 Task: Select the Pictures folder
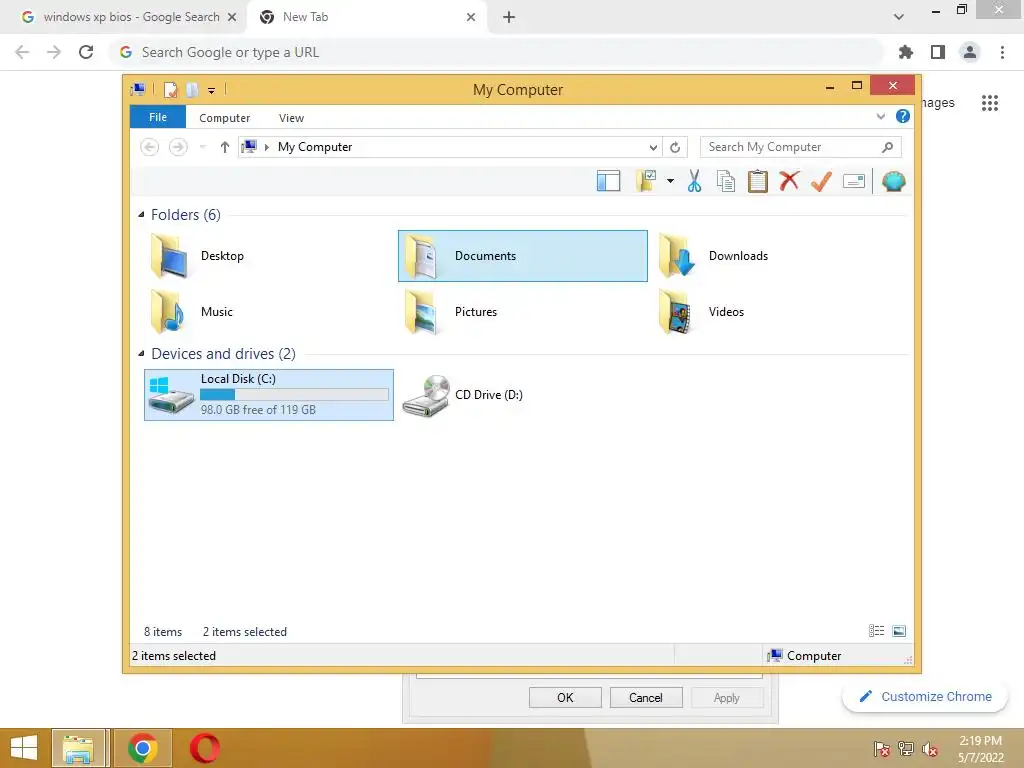522,312
